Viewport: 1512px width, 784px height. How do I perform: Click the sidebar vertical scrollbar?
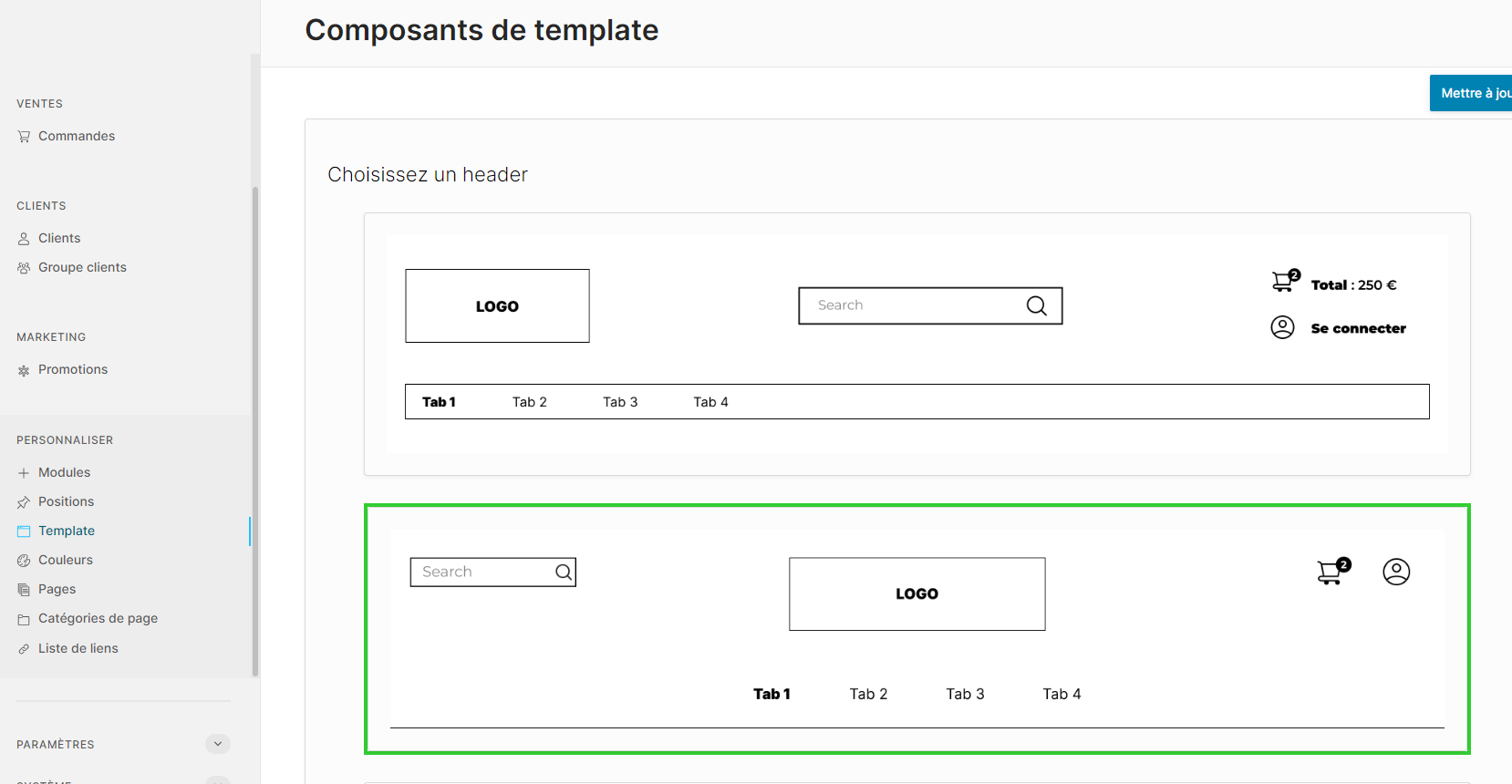pyautogui.click(x=255, y=431)
